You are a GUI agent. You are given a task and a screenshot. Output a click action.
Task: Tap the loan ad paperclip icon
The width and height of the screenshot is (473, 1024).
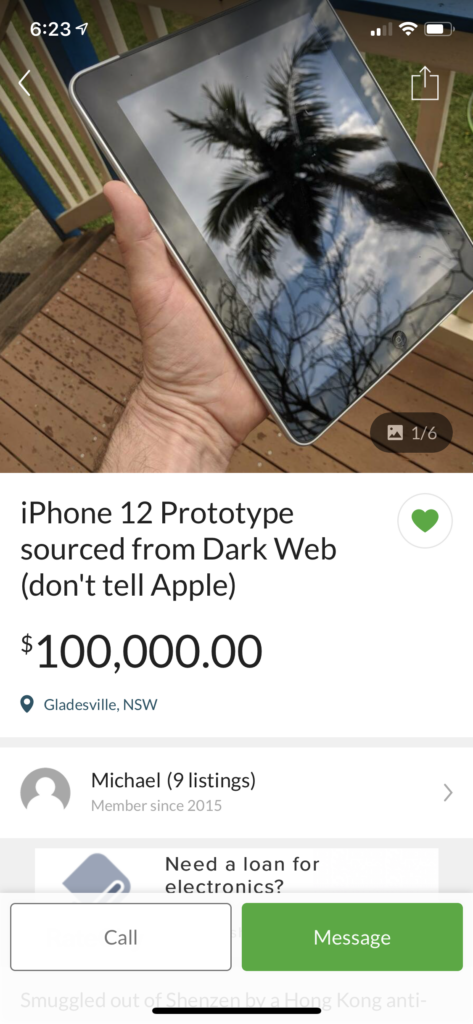click(97, 875)
